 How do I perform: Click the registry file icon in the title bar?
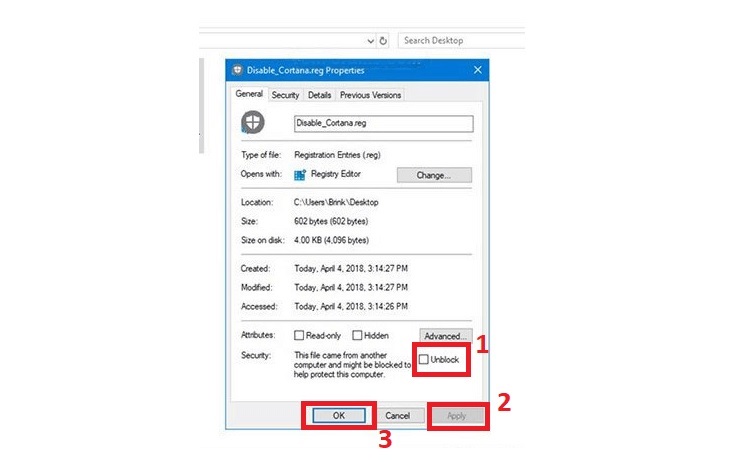point(237,71)
